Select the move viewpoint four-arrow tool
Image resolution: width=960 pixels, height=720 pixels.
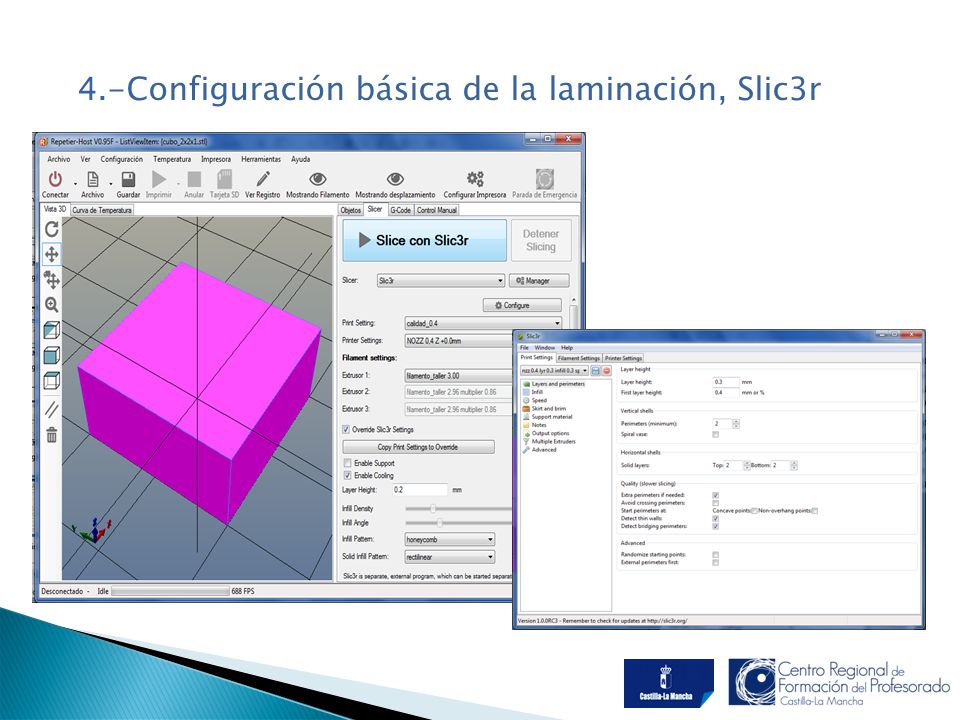[52, 254]
